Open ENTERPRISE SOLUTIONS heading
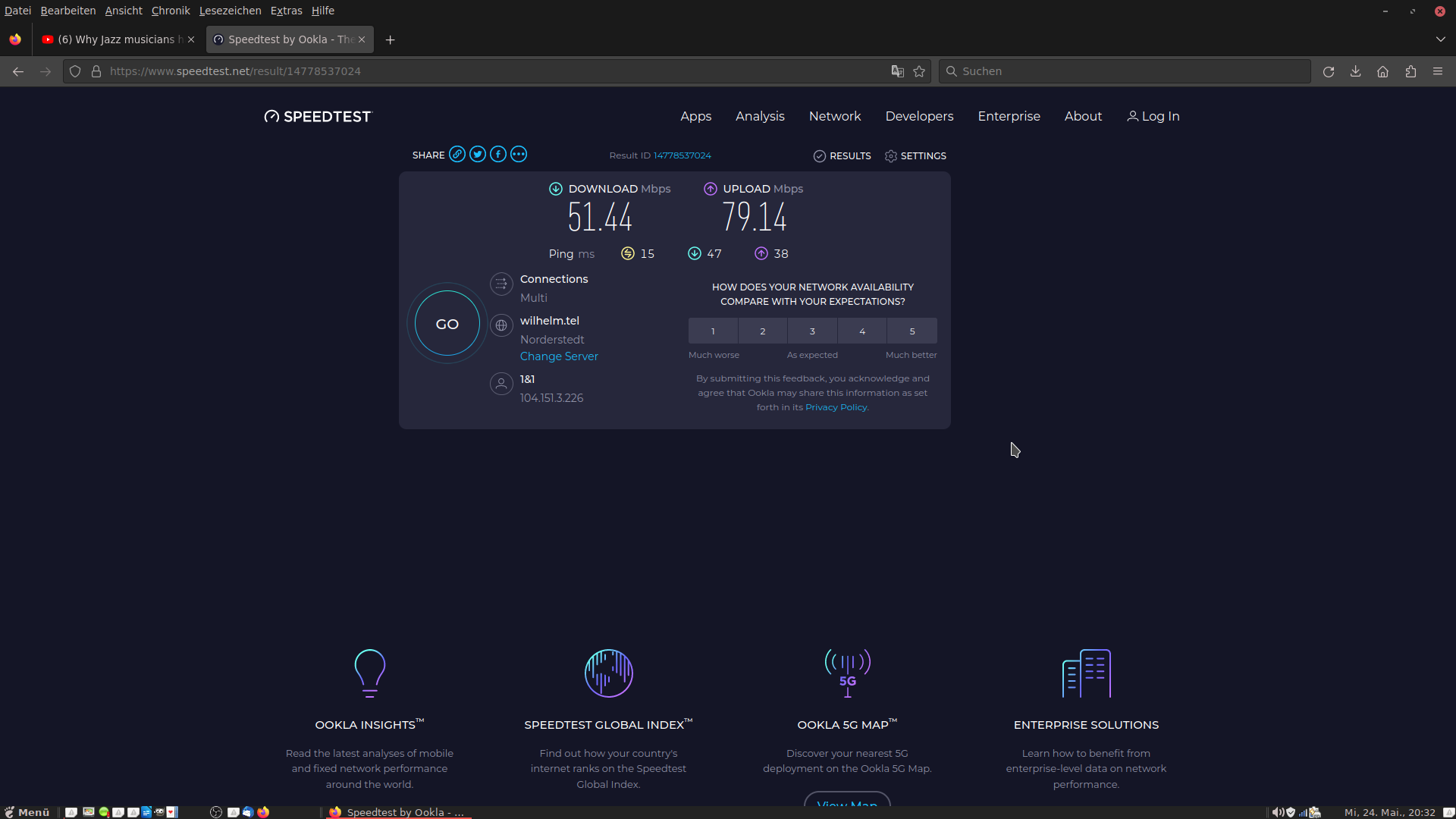The width and height of the screenshot is (1456, 819). [x=1086, y=725]
